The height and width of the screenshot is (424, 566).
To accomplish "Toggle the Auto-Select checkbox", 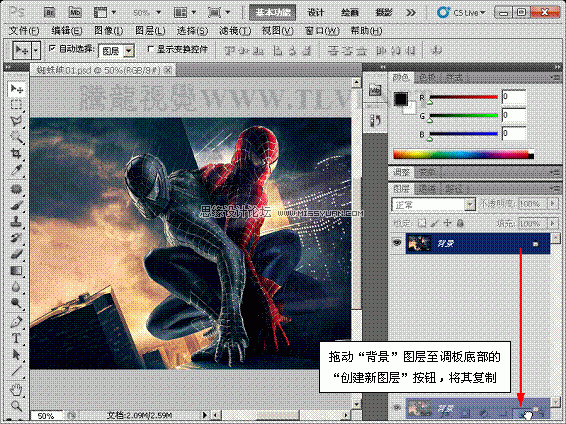I will pos(52,48).
